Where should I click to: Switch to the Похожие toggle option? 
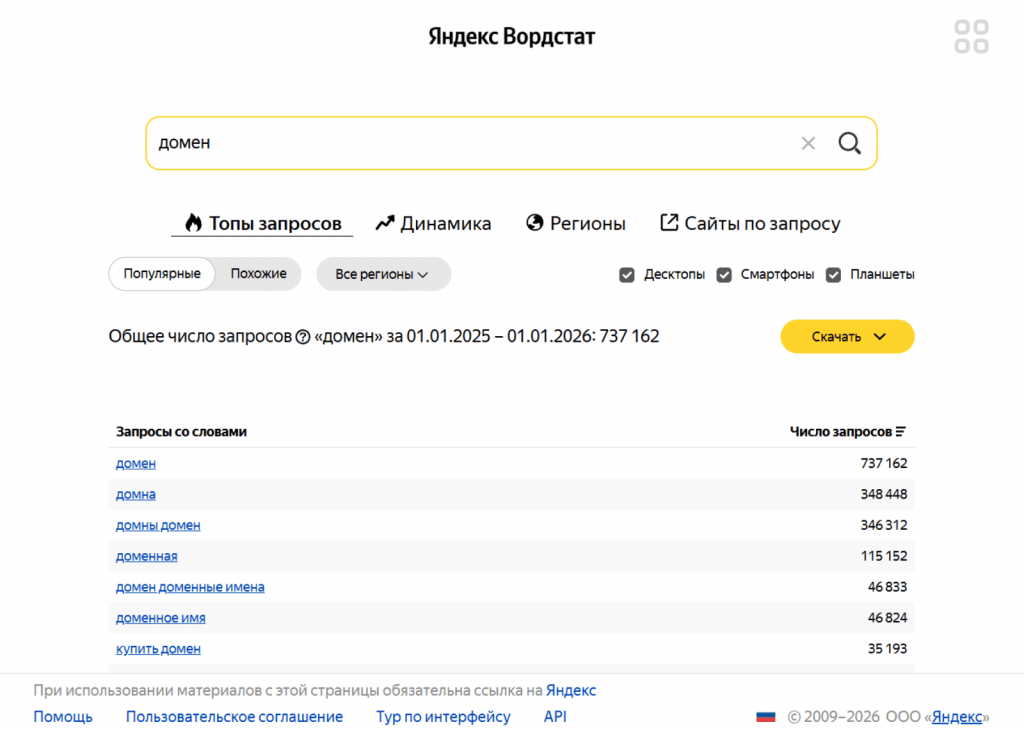coord(258,274)
